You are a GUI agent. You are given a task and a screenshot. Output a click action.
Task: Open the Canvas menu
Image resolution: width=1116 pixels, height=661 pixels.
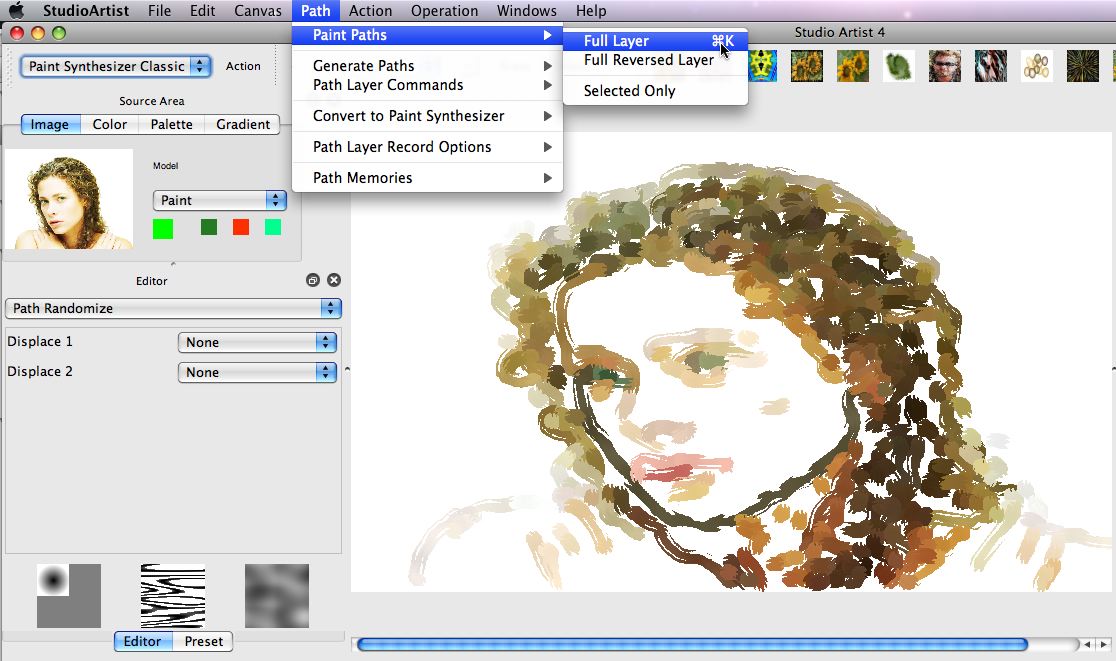coord(258,11)
